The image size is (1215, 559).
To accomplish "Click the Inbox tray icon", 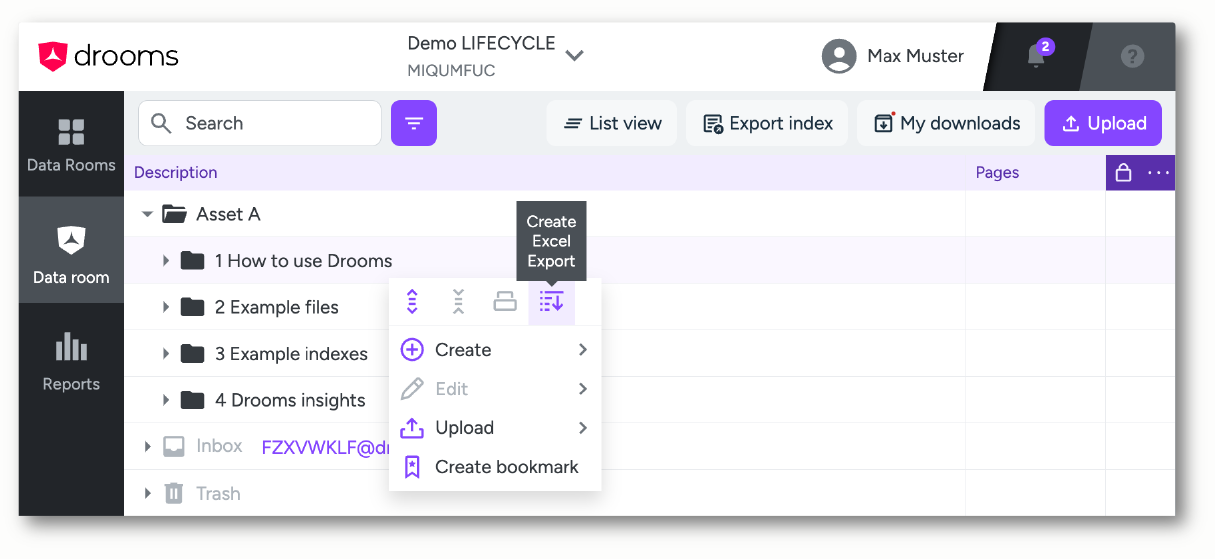I will [174, 447].
